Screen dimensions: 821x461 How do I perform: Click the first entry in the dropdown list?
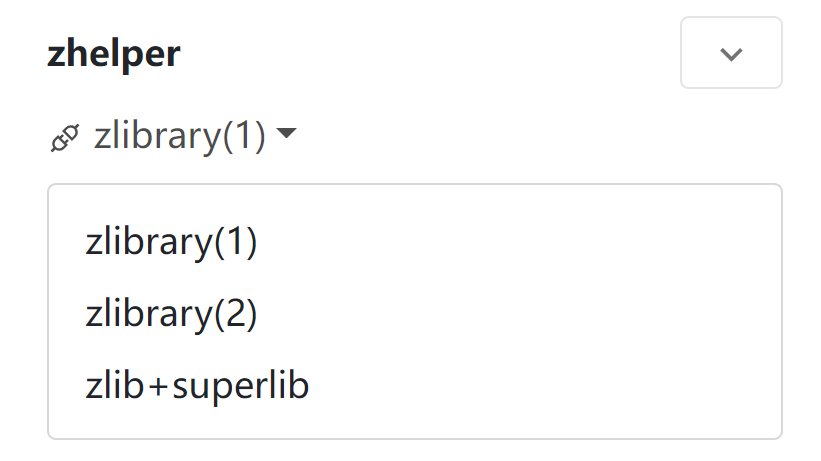pyautogui.click(x=171, y=243)
